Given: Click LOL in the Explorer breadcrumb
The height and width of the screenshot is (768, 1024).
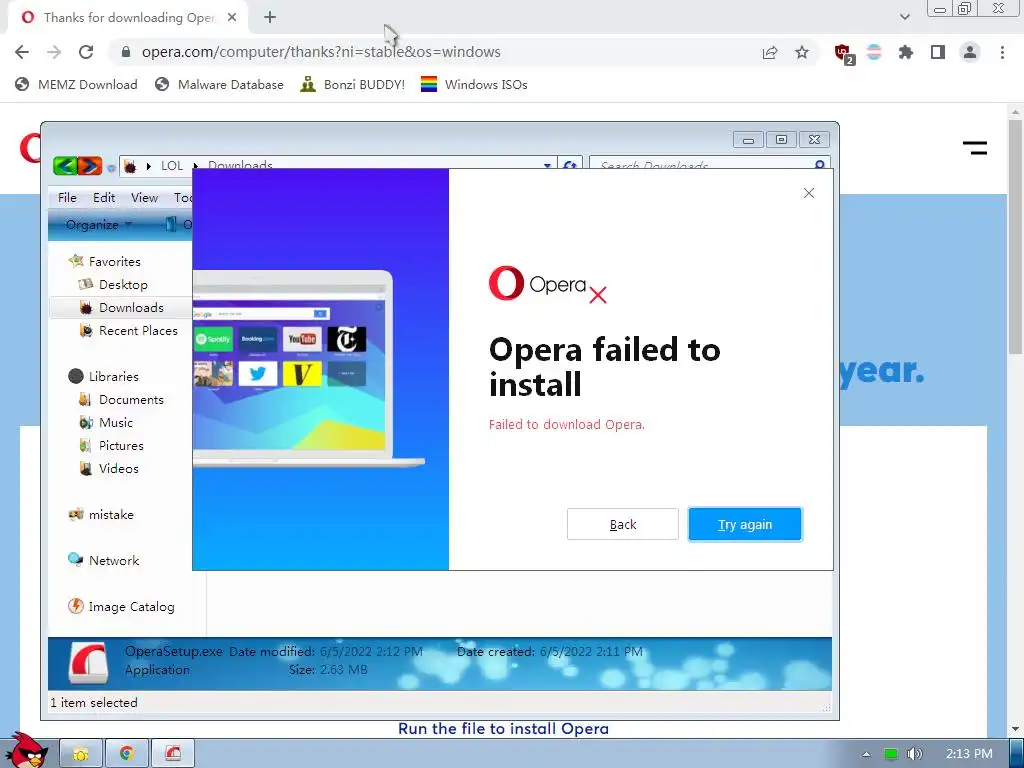Looking at the screenshot, I should coord(172,166).
